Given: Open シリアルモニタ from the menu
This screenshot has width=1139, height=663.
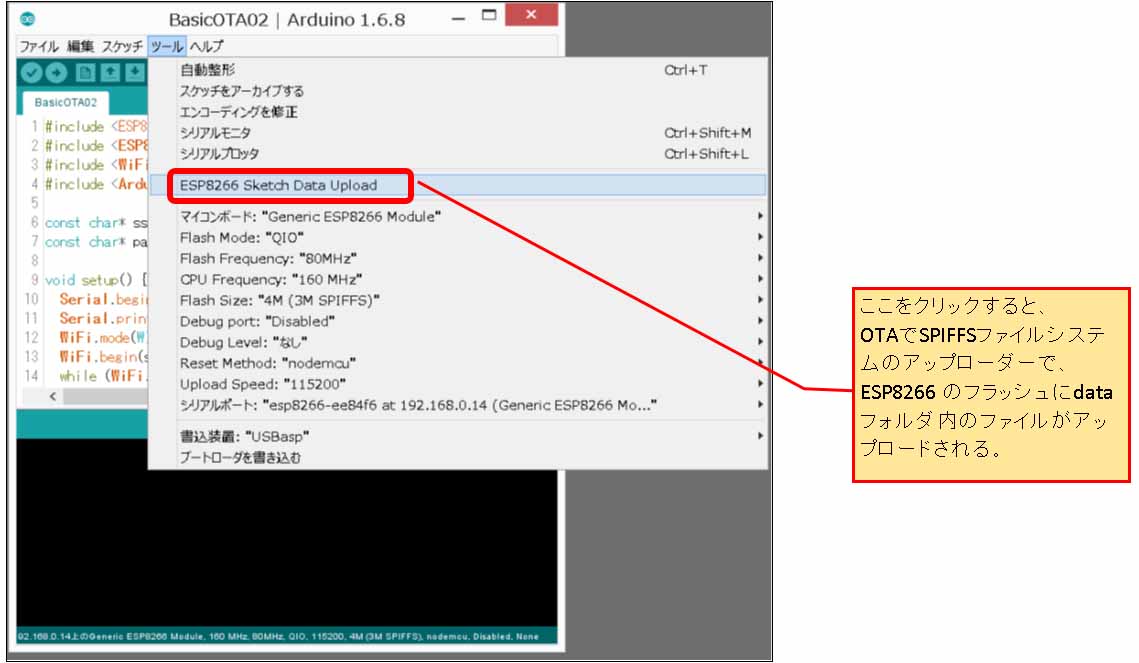Looking at the screenshot, I should [x=458, y=133].
